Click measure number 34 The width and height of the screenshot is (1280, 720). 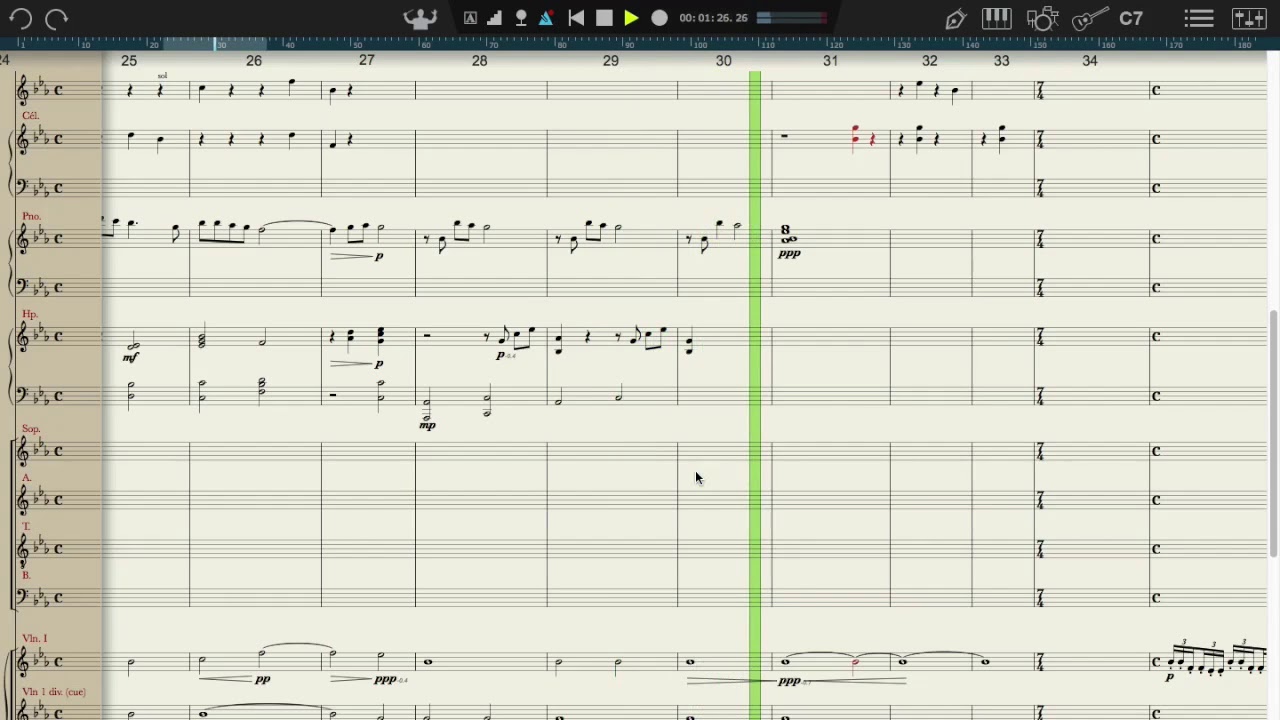click(1089, 61)
